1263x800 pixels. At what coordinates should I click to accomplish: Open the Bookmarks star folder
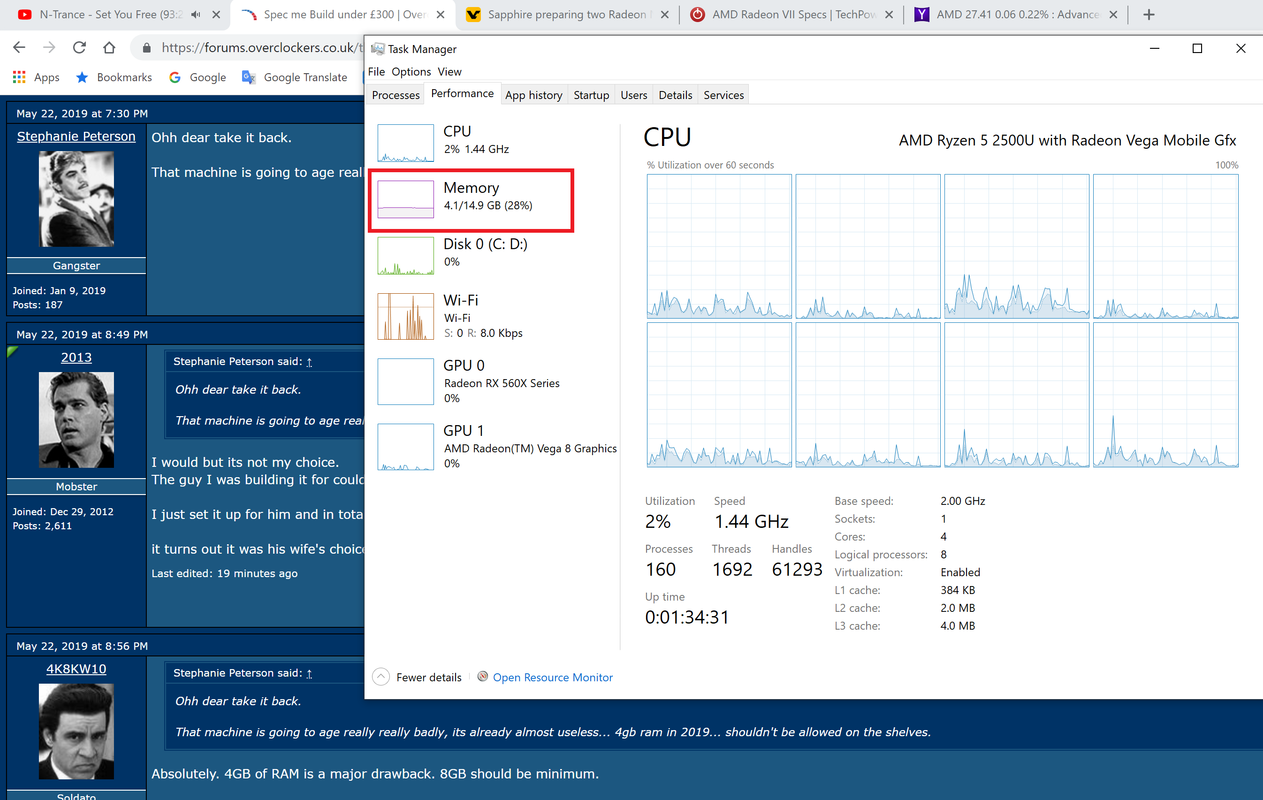114,77
